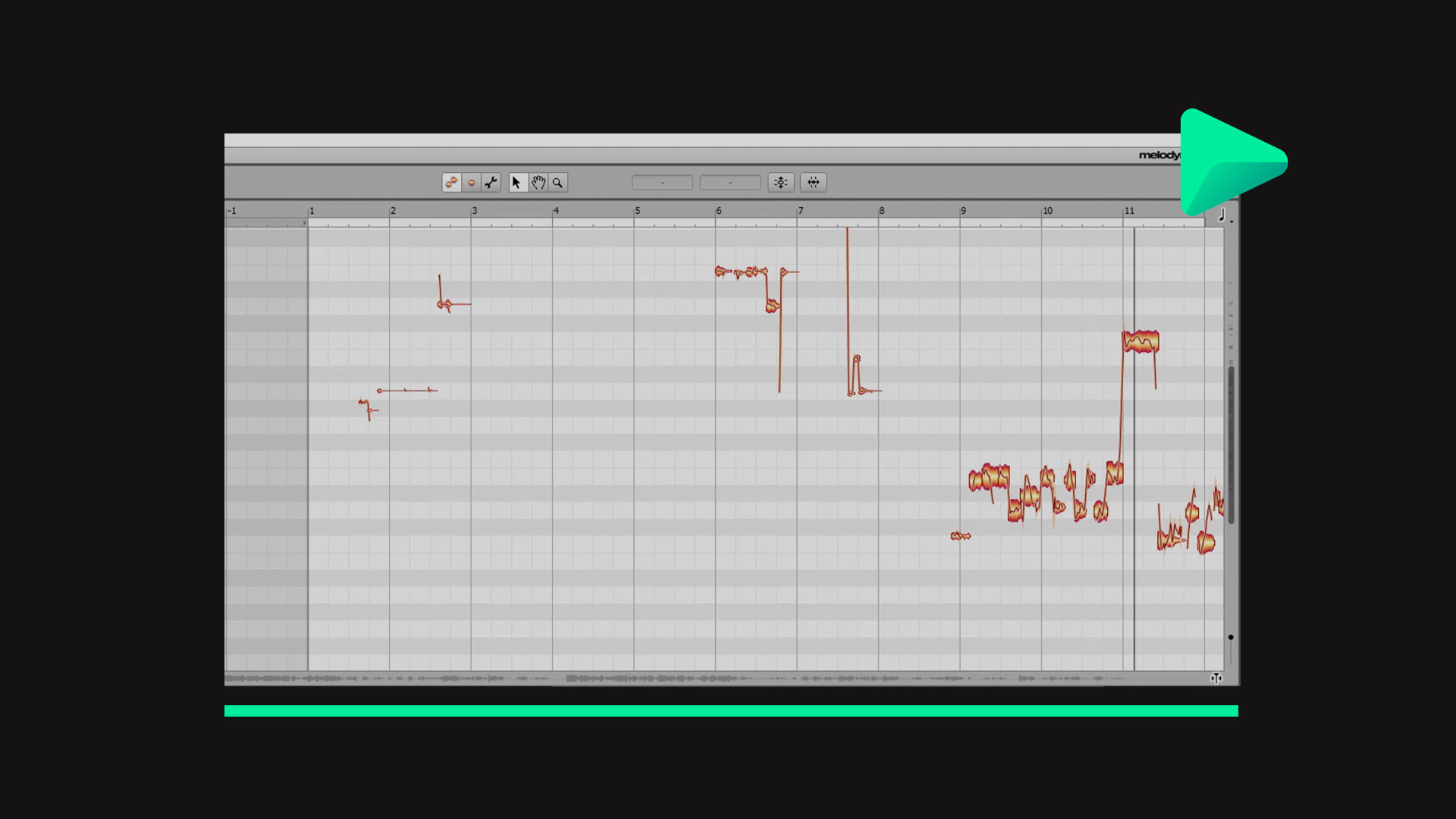The image size is (1456, 819).
Task: Click bar 11 on the time ruler
Action: (1129, 211)
